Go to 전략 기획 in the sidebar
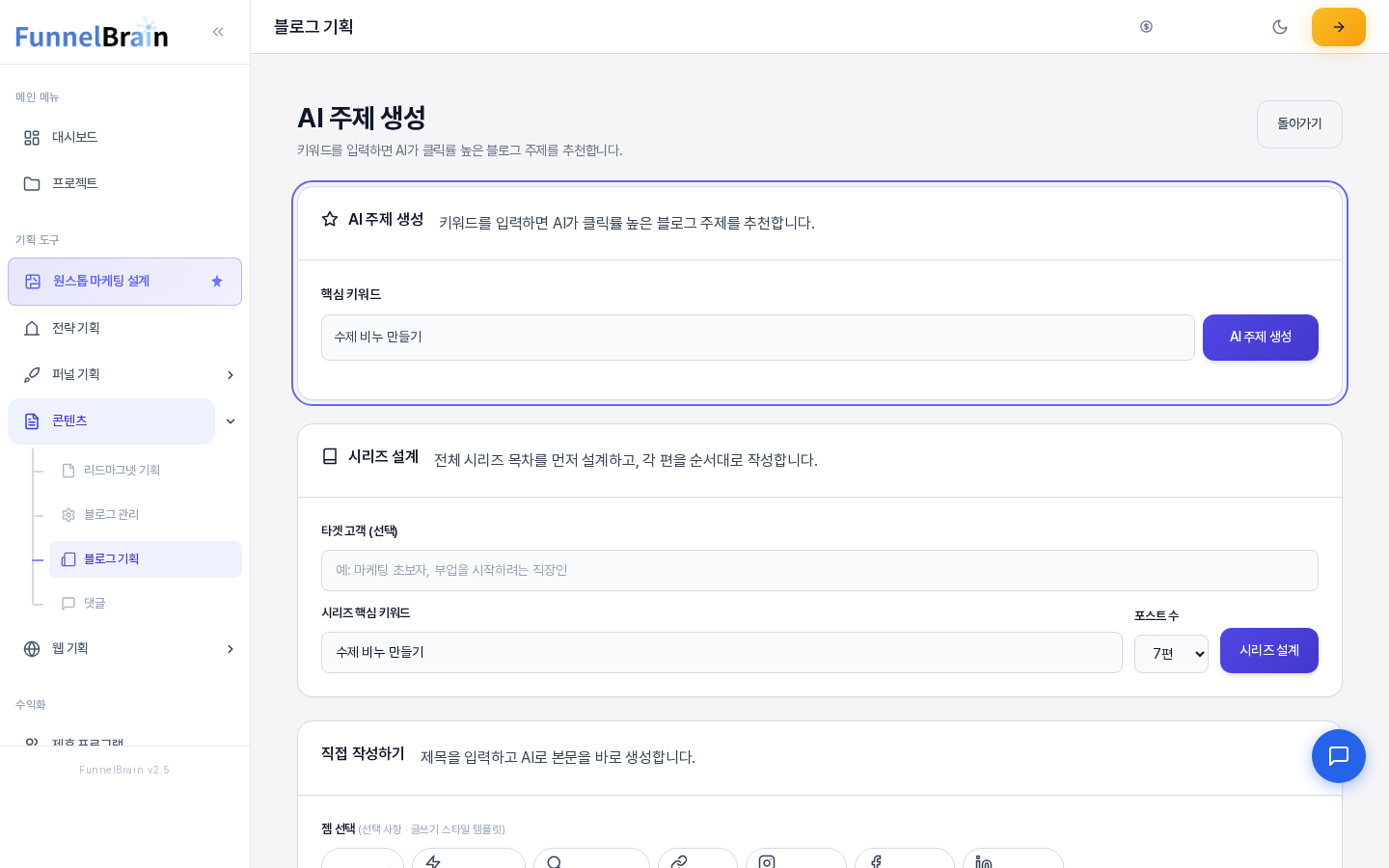The image size is (1389, 868). tap(124, 329)
